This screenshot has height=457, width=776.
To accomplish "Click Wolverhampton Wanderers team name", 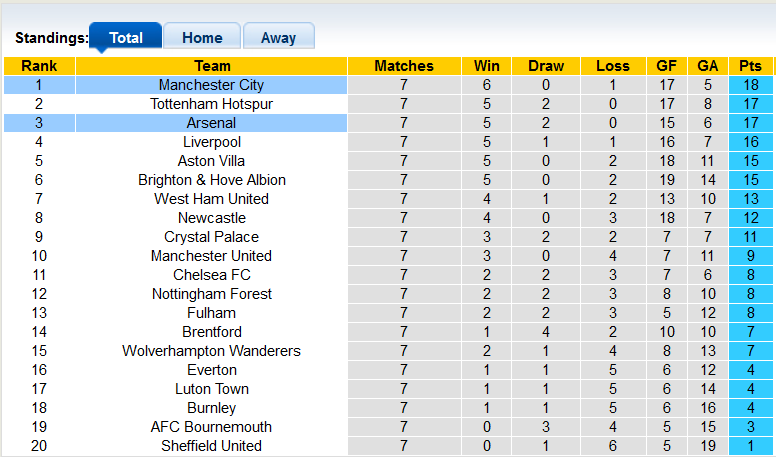I will (211, 351).
